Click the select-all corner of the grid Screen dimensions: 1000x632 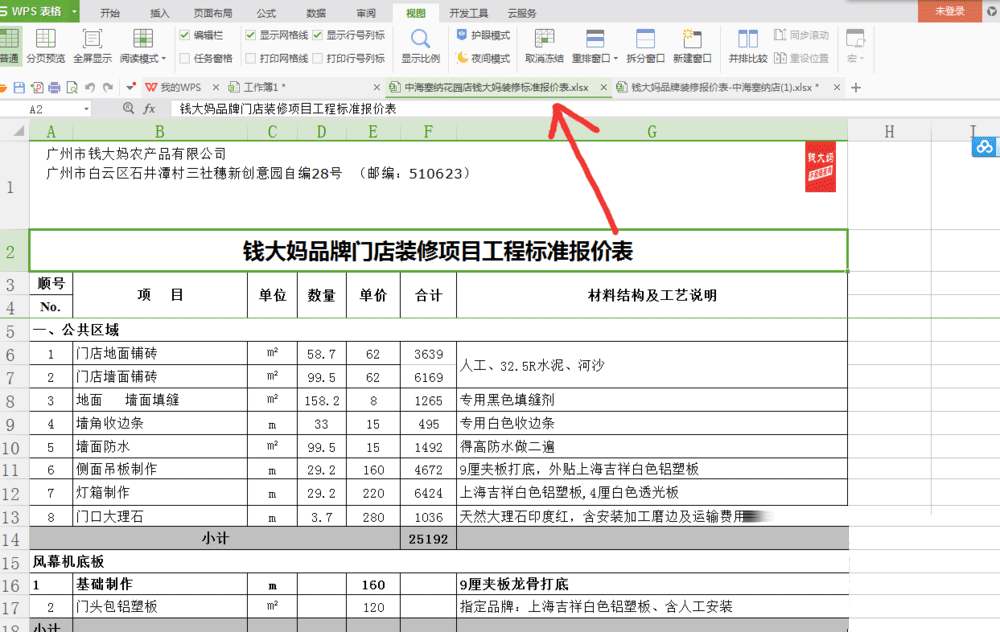[15, 131]
